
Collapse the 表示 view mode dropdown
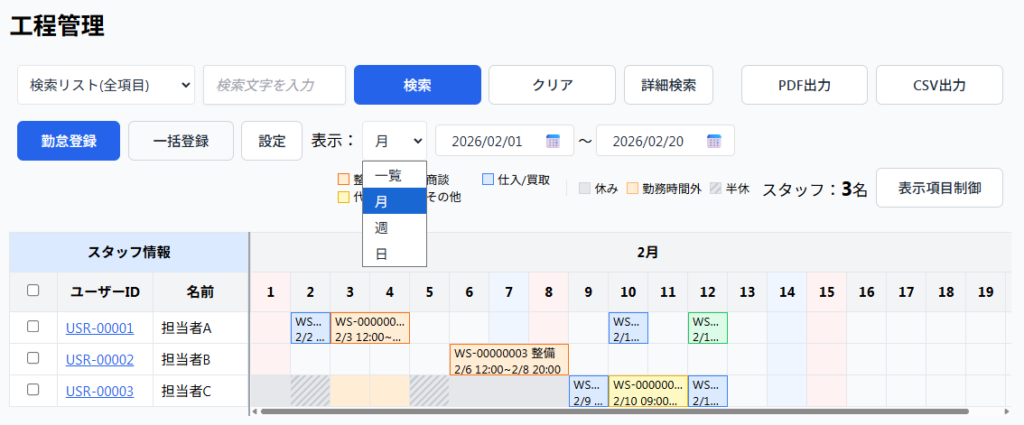394,141
